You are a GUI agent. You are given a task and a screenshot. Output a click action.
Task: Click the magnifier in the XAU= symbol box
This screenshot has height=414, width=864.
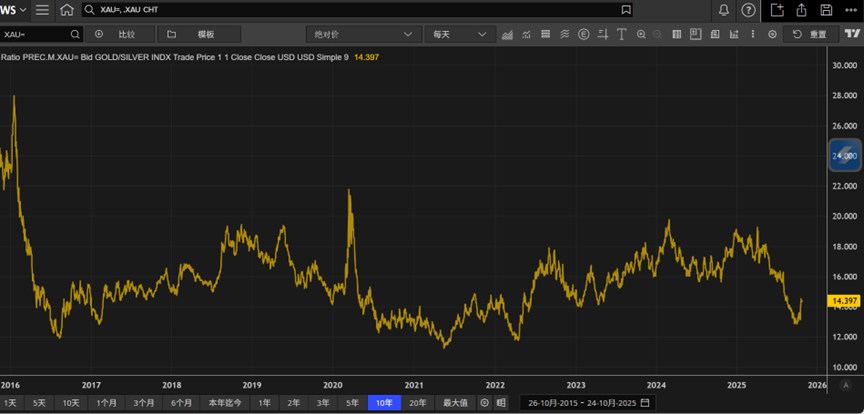click(x=75, y=34)
